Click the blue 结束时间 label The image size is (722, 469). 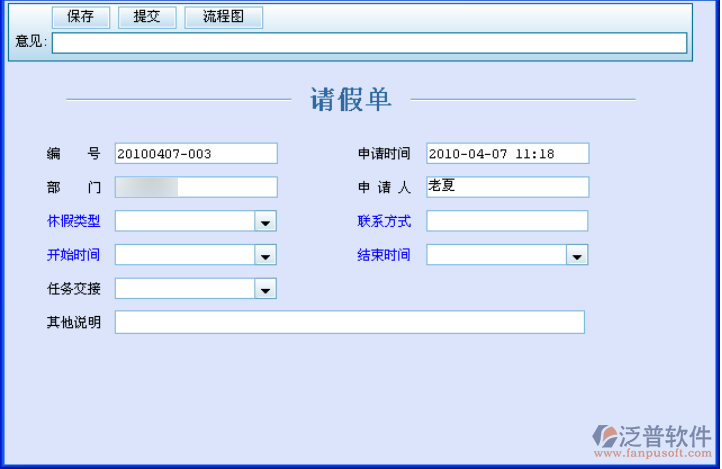[x=384, y=255]
